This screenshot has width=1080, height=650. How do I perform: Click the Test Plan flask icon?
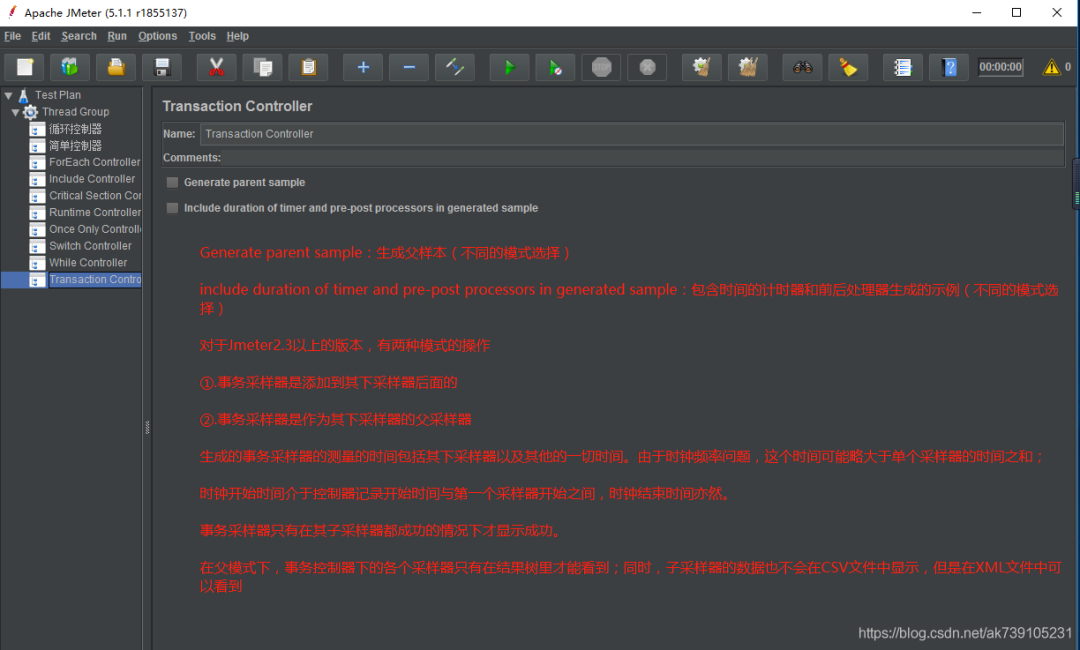23,95
